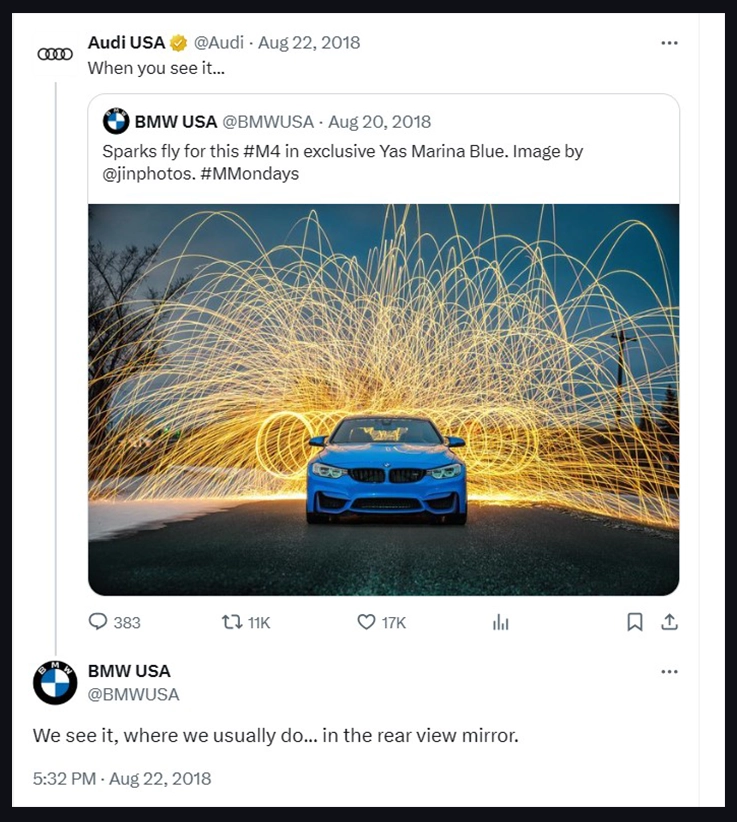Open more options on BMW USA reply

669,671
